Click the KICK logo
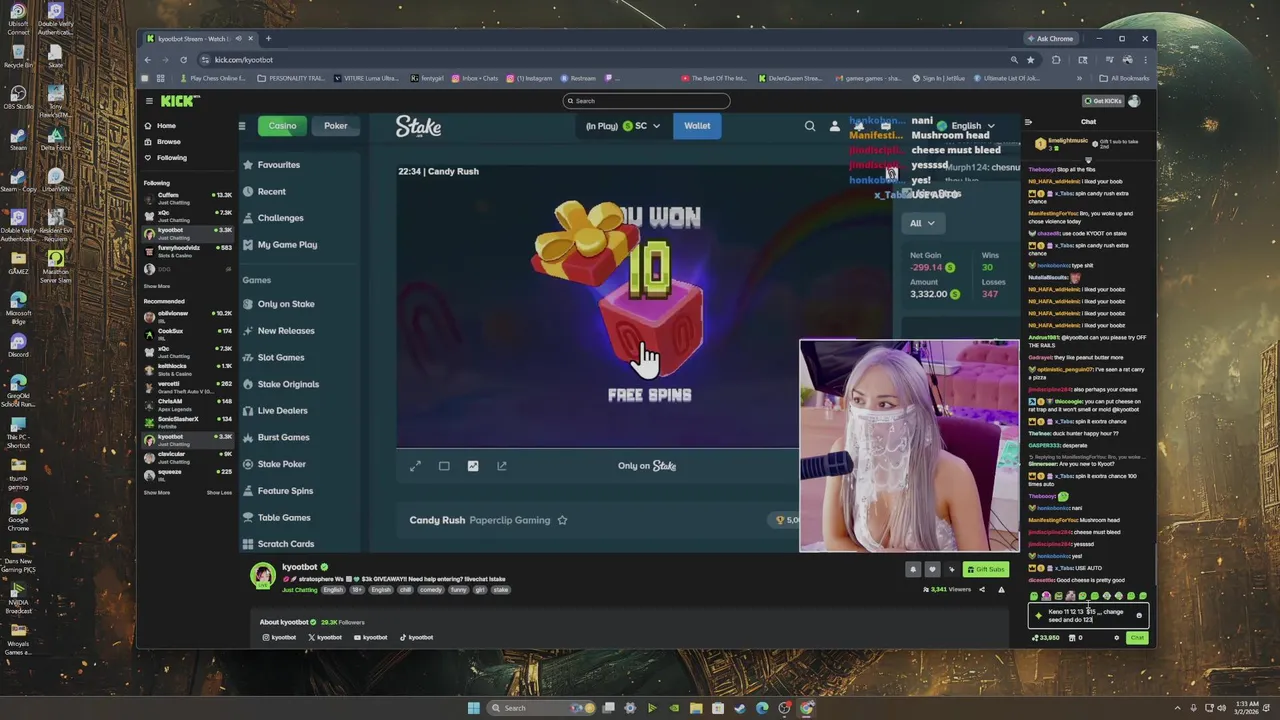Screen dimensions: 1280x720 (x=181, y=101)
